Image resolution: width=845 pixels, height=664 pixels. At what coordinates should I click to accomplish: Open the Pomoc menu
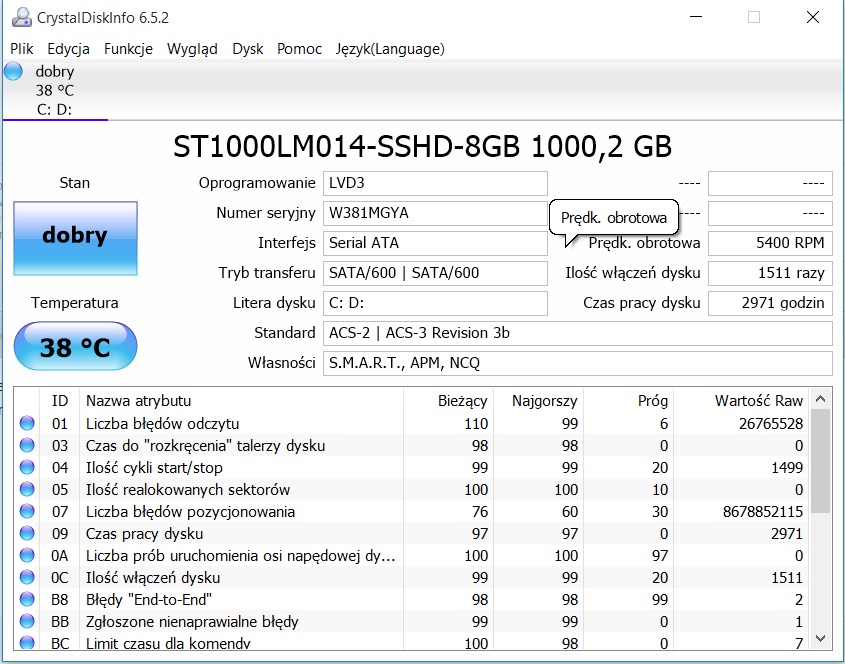[299, 49]
